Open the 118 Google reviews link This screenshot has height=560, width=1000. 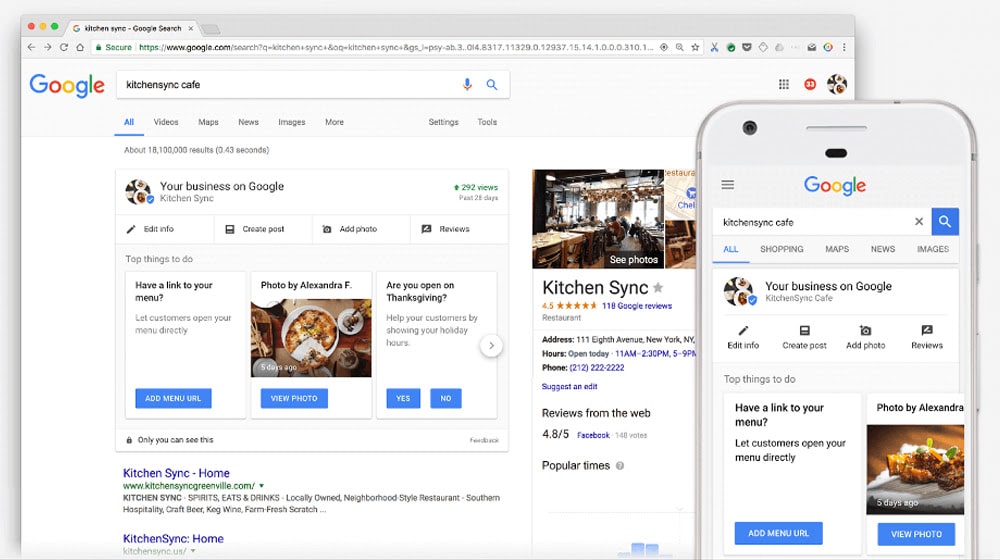636,306
